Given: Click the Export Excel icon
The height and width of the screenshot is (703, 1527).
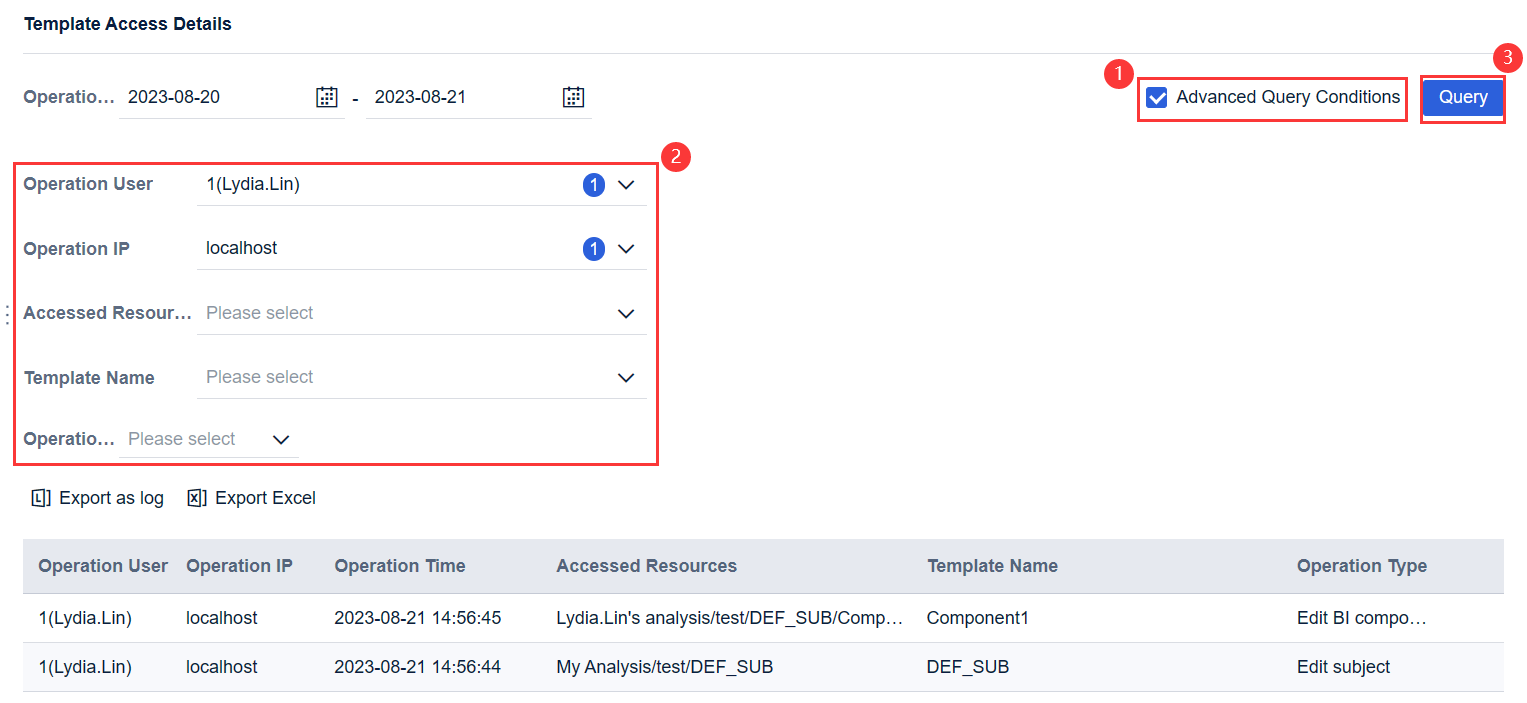Looking at the screenshot, I should point(196,497).
